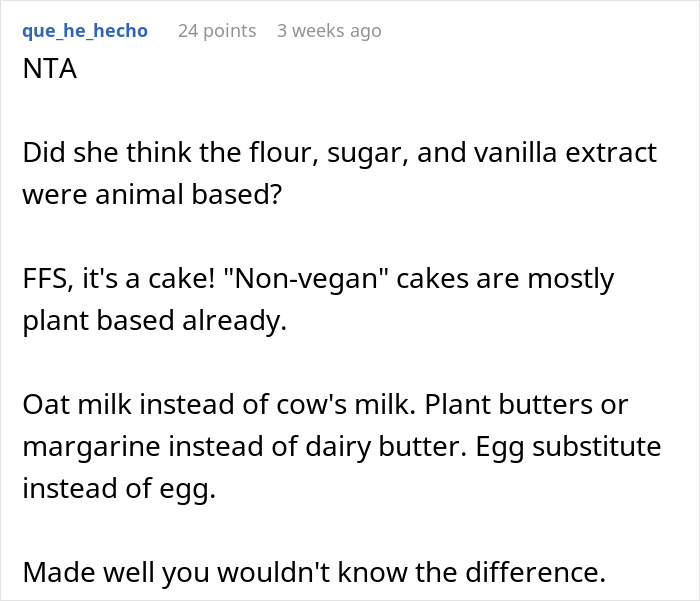Click the line starting with Made well you wouldn't
The width and height of the screenshot is (700, 601).
point(314,572)
